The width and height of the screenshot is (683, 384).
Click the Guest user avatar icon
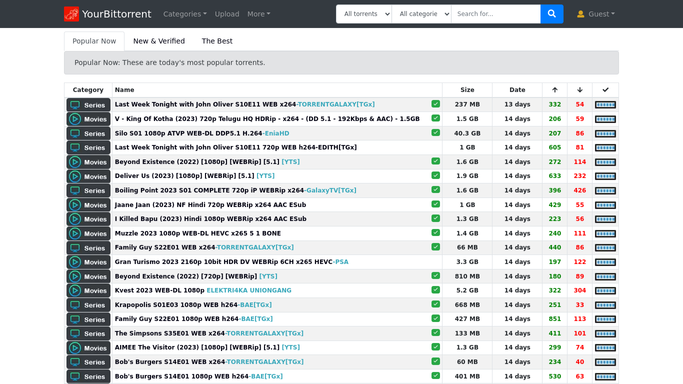click(x=580, y=14)
